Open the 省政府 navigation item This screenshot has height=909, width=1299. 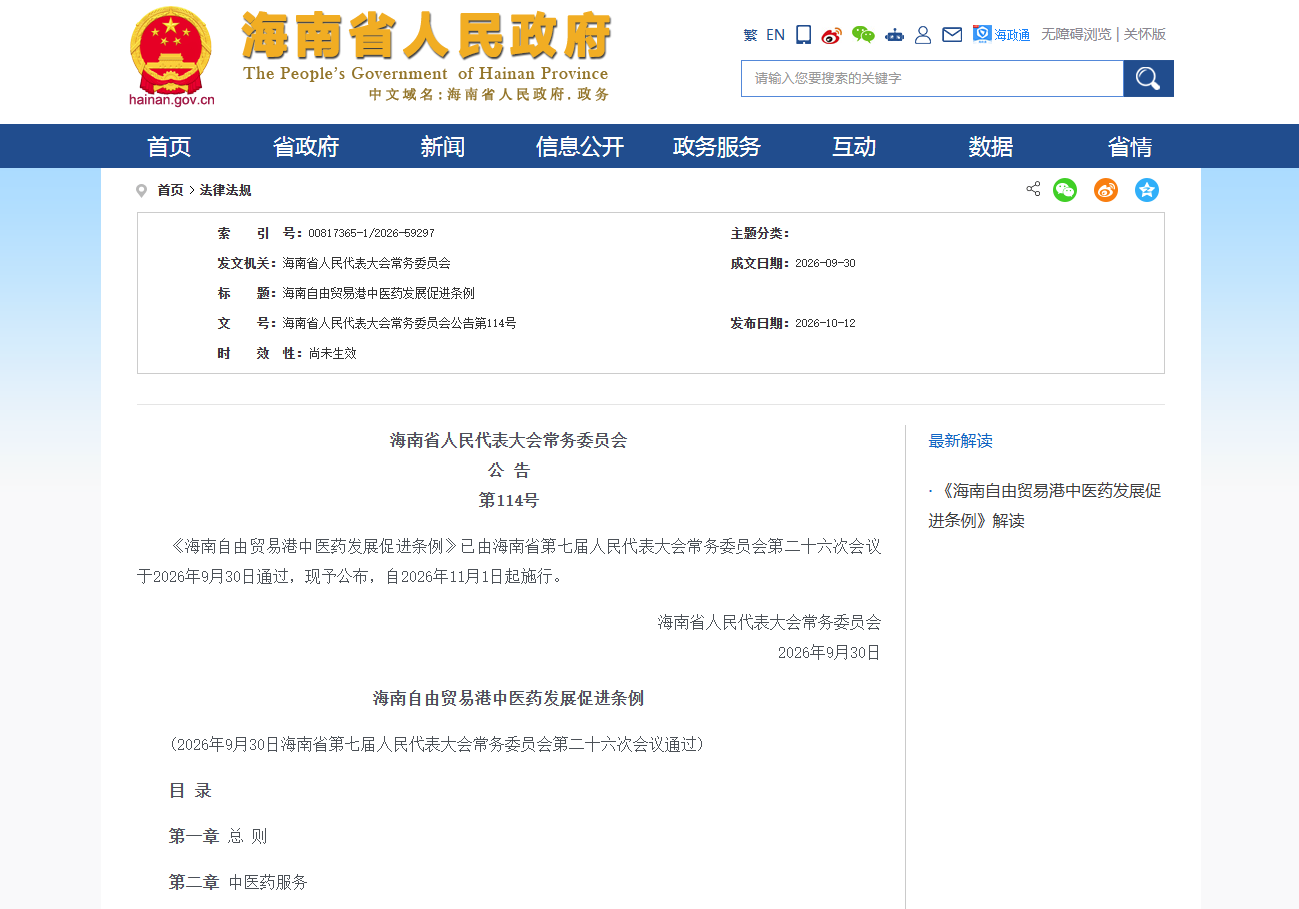point(306,147)
